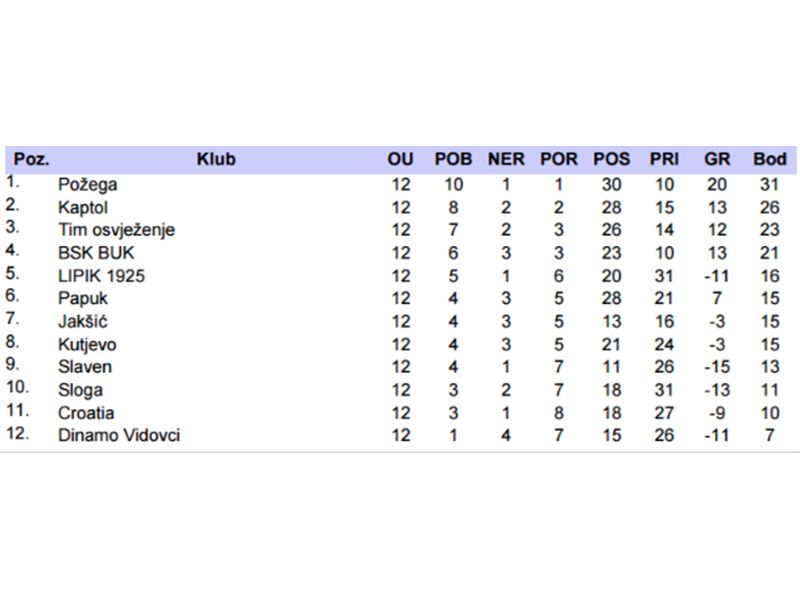Screen dimensions: 800x600
Task: Select the NER column header
Action: coord(506,159)
